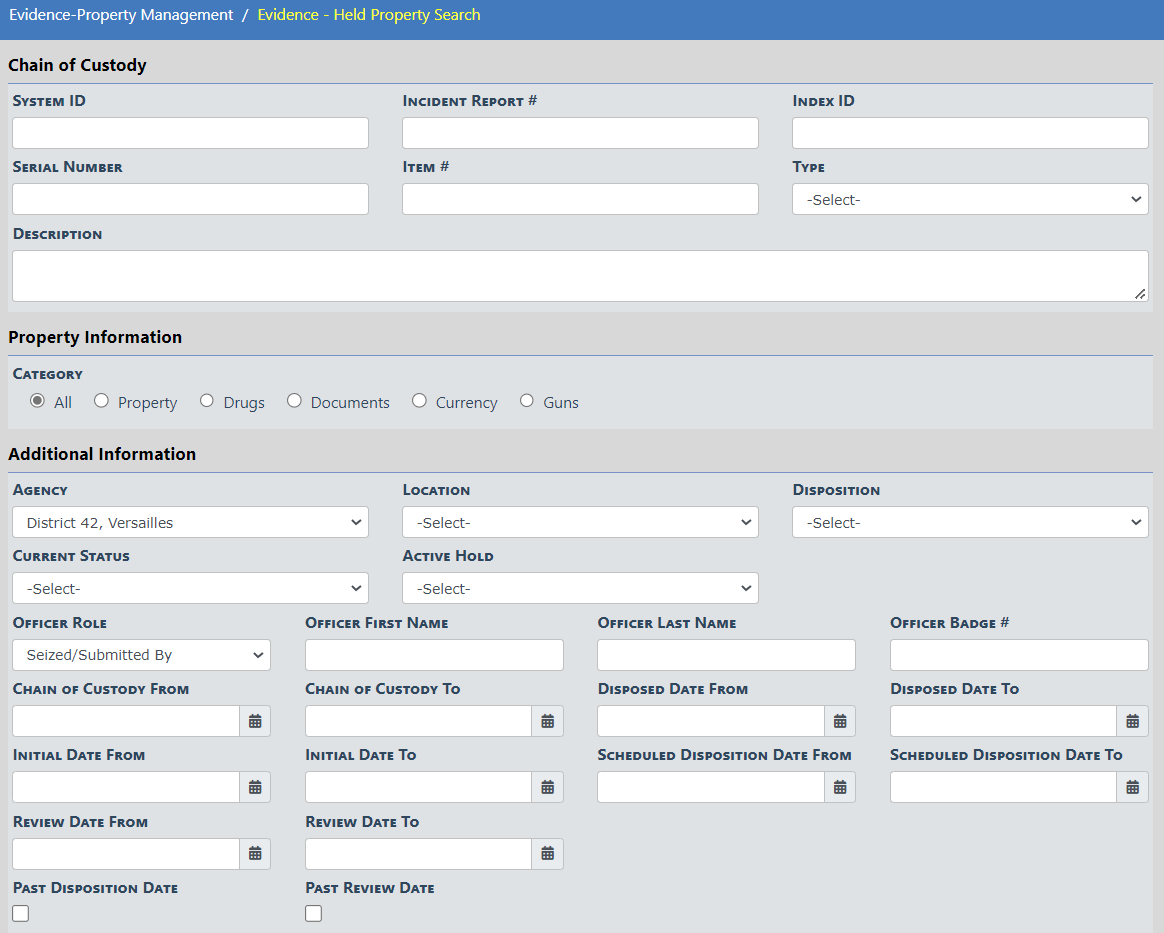
Task: Open calendar picker for Disposed Date From
Action: [840, 721]
